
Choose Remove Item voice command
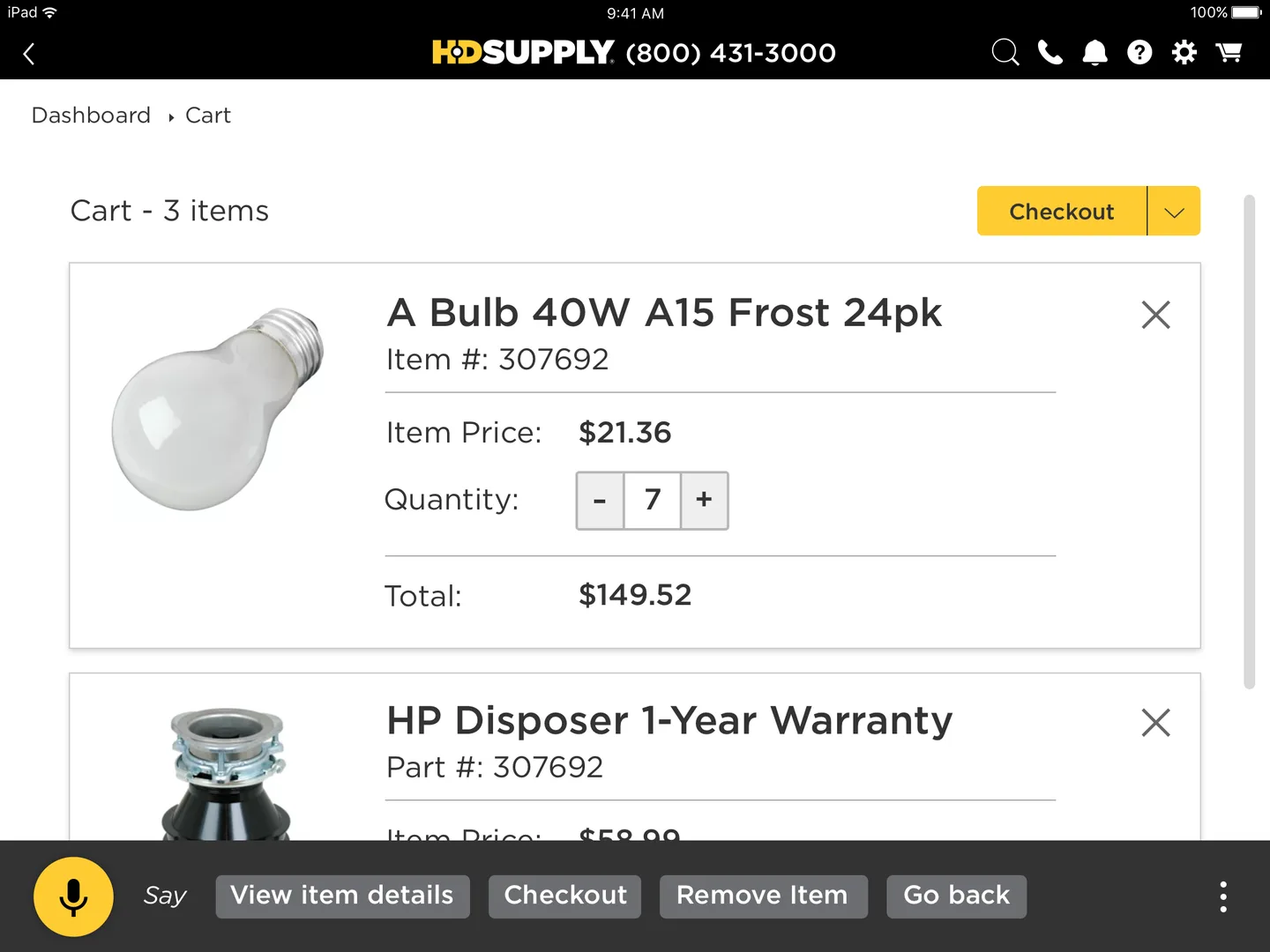point(763,896)
